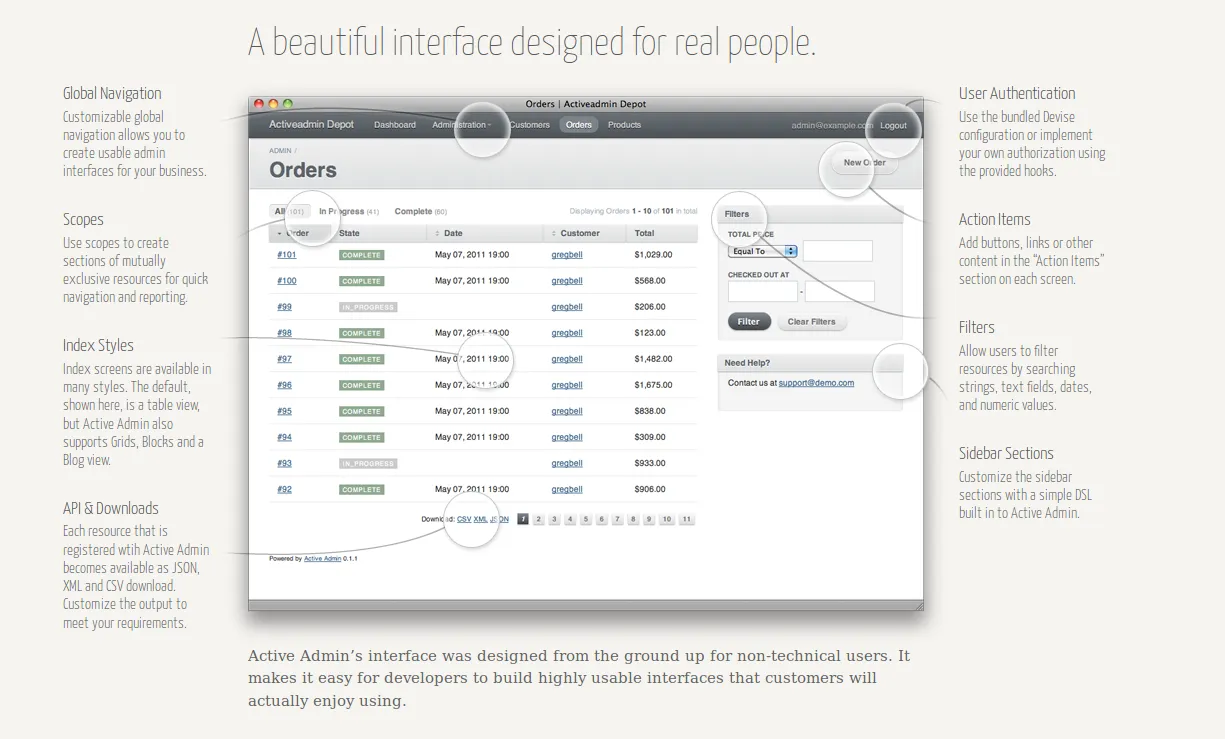The image size is (1225, 739).
Task: Switch to the In Progress scope
Action: pyautogui.click(x=348, y=212)
